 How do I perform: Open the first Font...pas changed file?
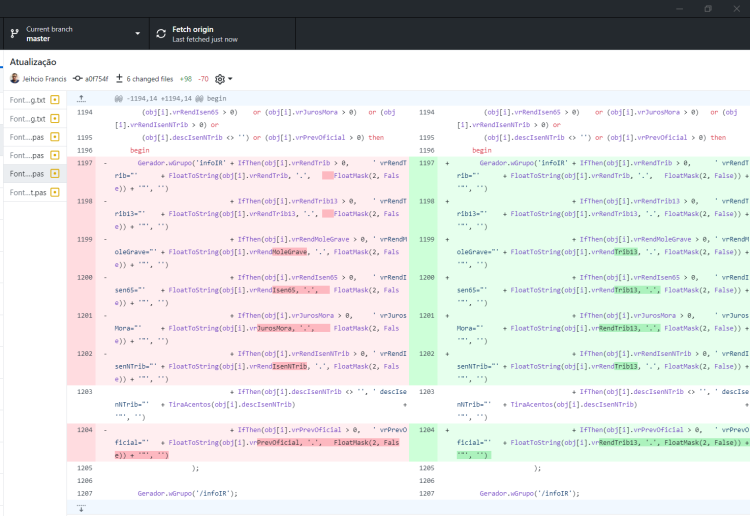pos(35,137)
